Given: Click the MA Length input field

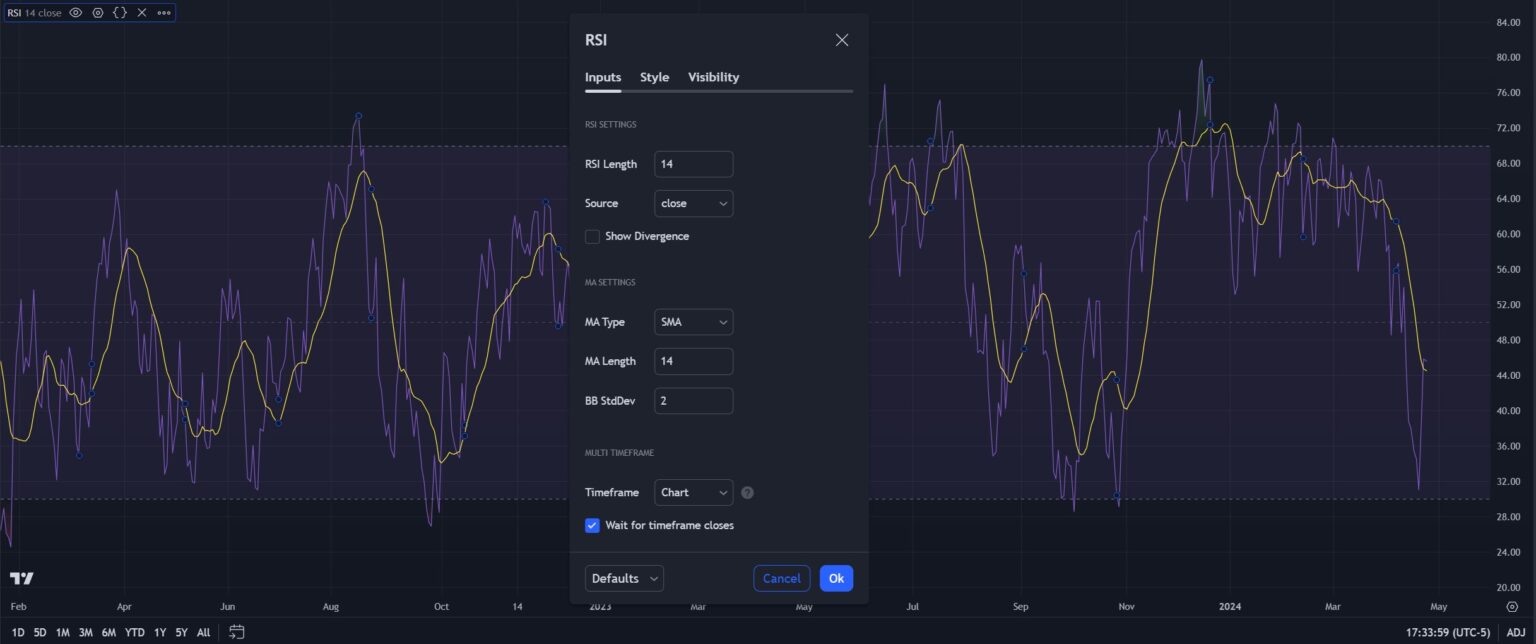Looking at the screenshot, I should pos(694,361).
